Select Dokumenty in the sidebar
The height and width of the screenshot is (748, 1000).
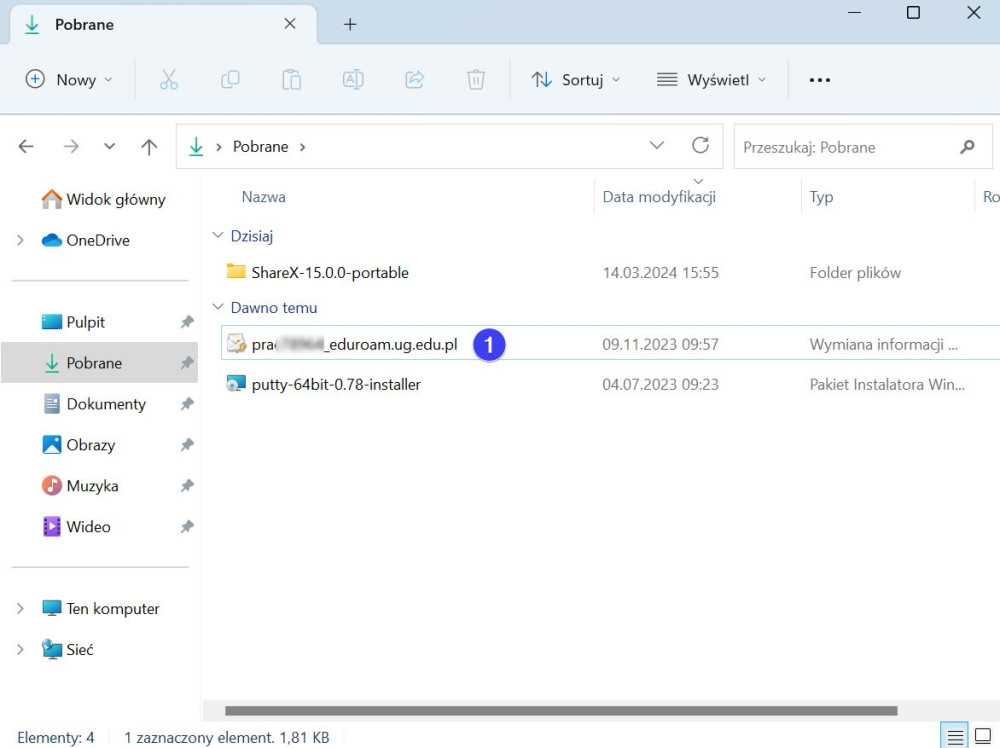pos(105,404)
